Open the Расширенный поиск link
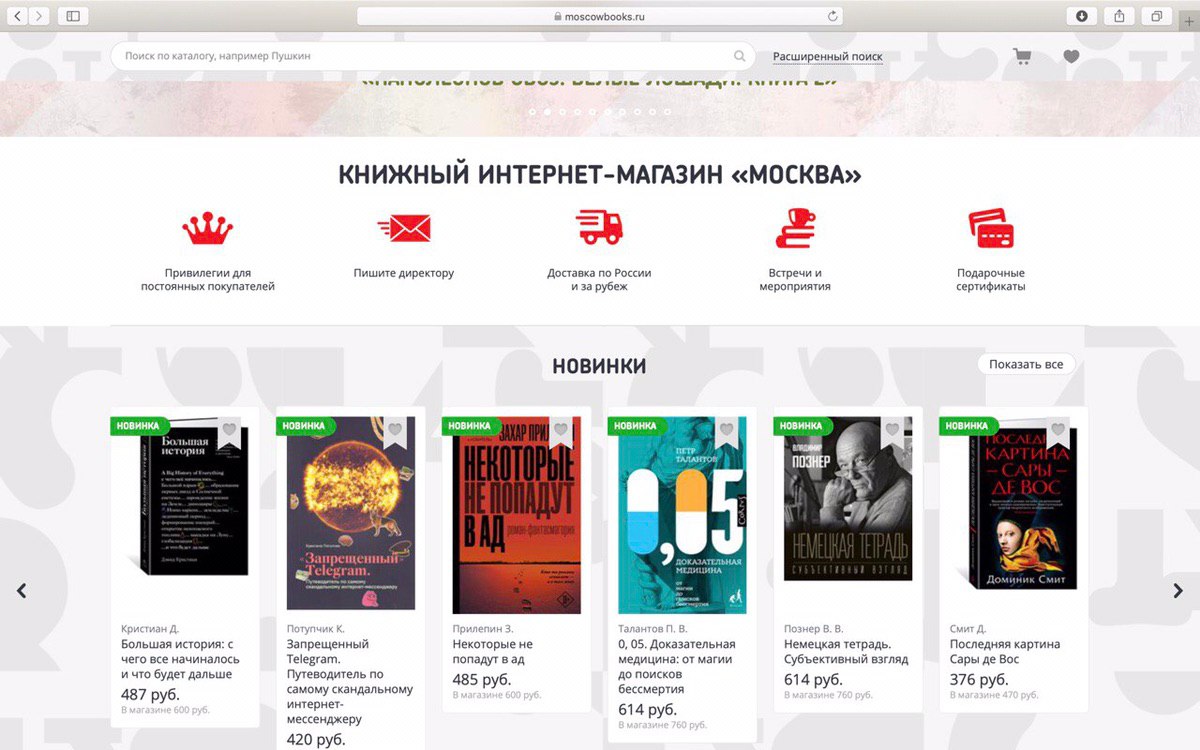Screen dimensions: 1200x750 pos(828,57)
